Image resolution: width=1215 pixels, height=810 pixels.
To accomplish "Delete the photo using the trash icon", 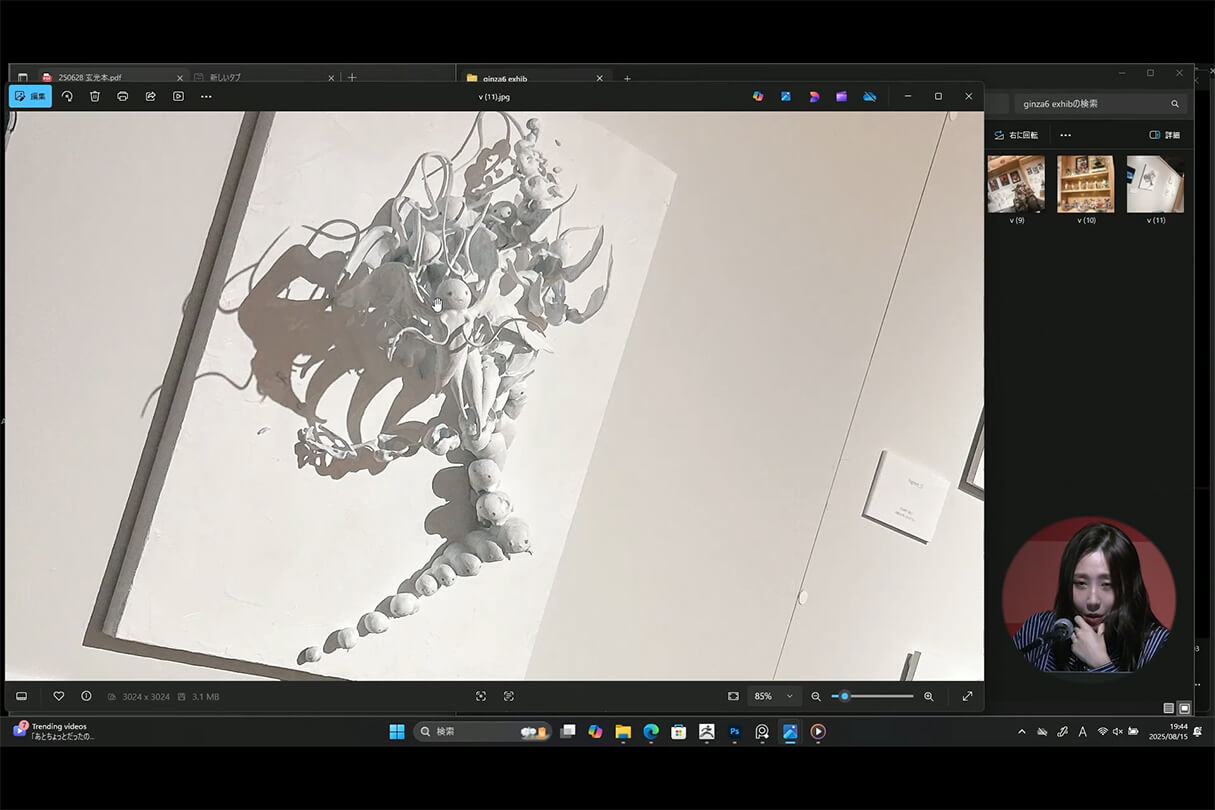I will click(95, 96).
